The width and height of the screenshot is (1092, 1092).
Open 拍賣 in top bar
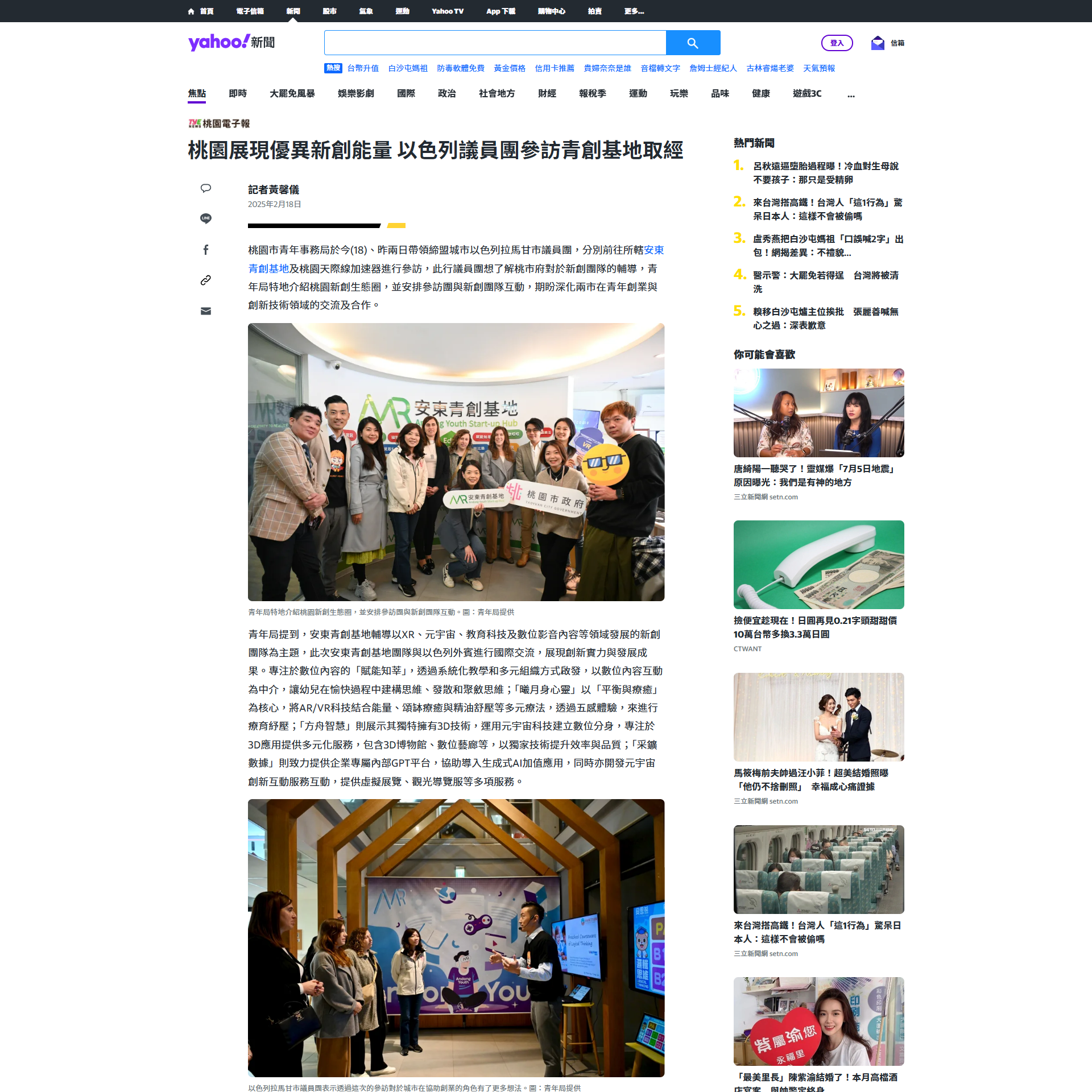coord(594,11)
